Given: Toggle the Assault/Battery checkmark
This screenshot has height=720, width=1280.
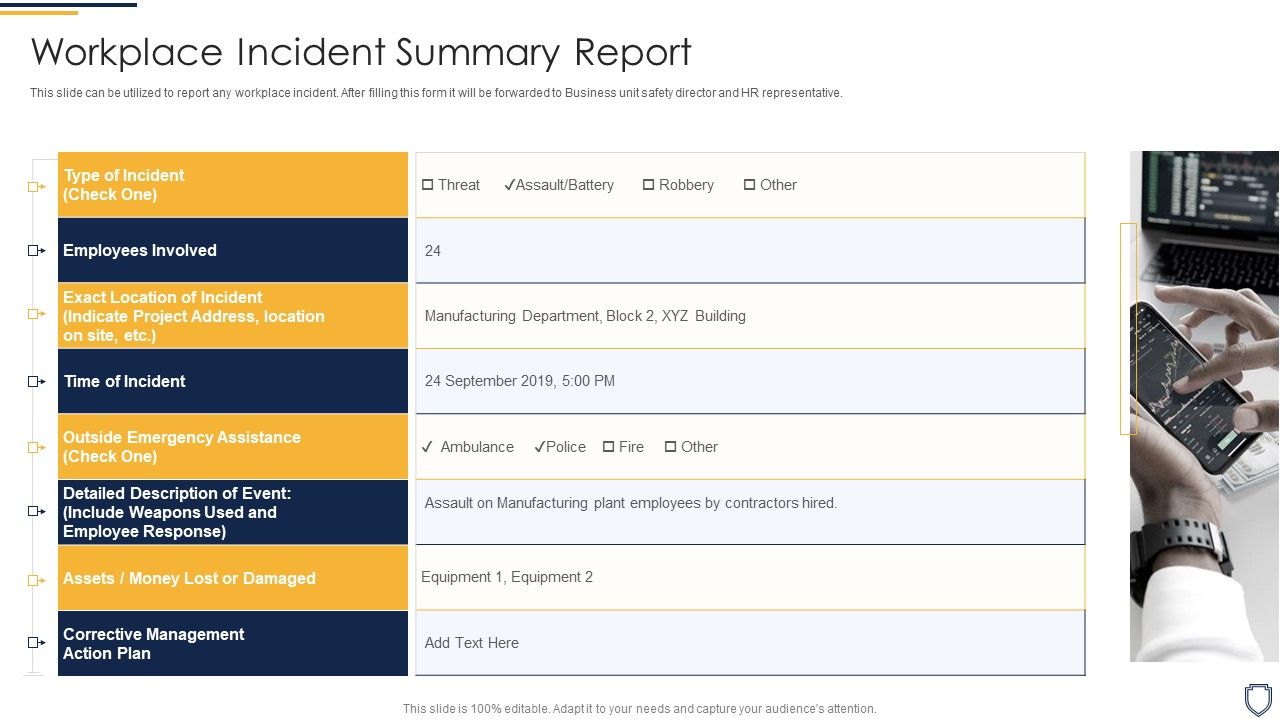Looking at the screenshot, I should point(511,184).
